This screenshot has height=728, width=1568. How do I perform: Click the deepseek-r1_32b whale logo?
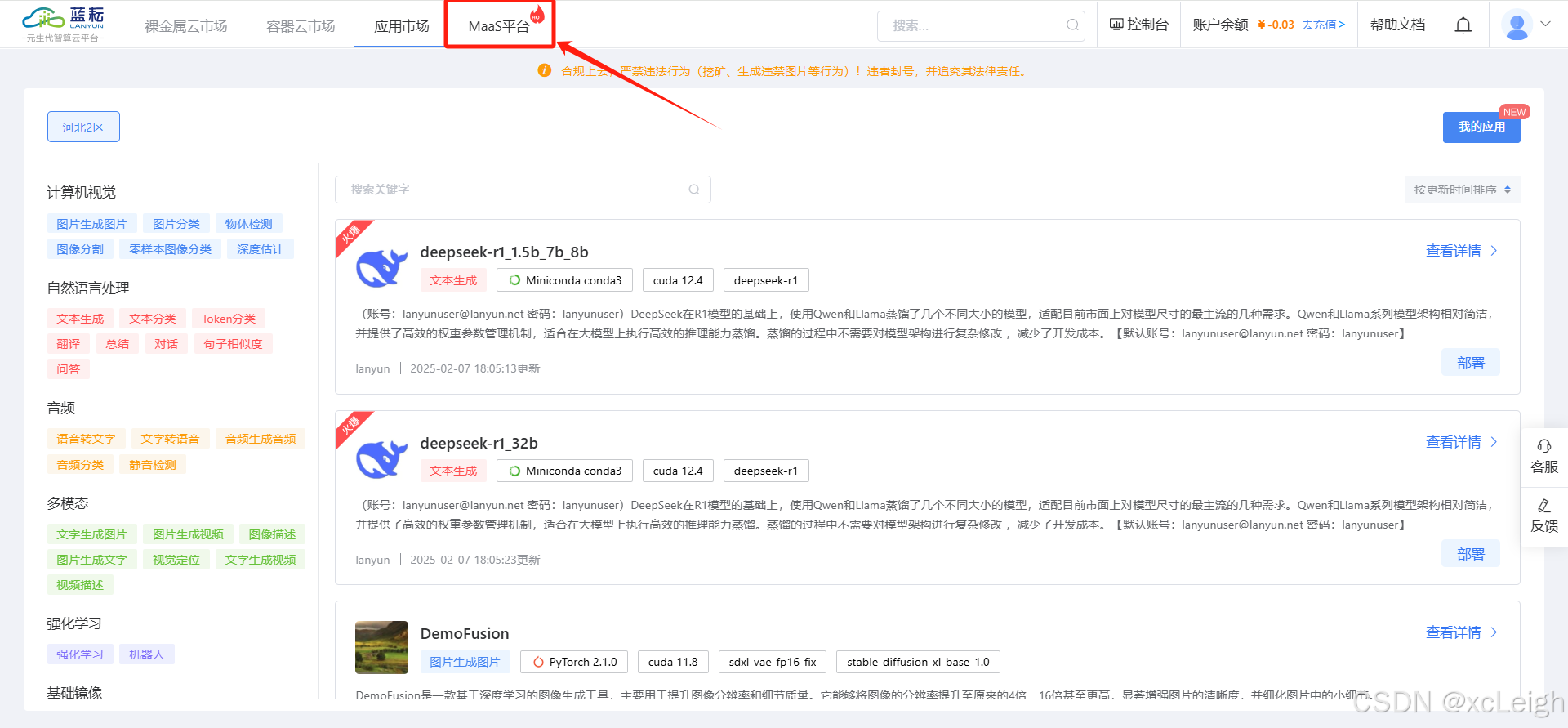(381, 459)
